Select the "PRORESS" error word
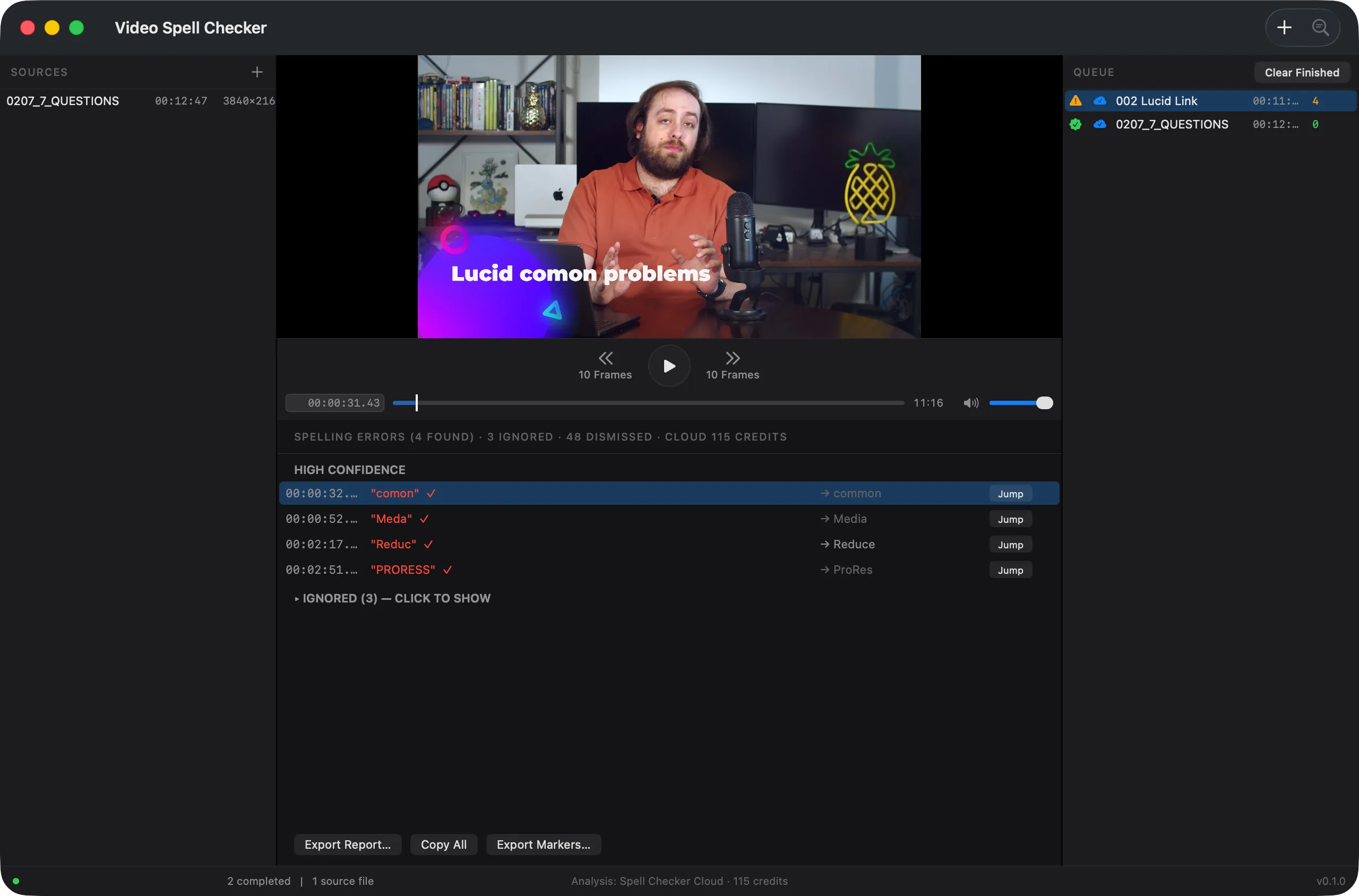 [x=403, y=570]
